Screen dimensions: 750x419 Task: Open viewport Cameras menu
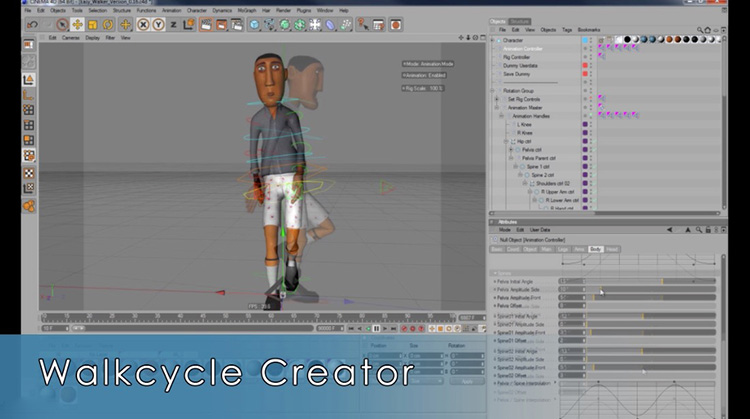pyautogui.click(x=71, y=38)
